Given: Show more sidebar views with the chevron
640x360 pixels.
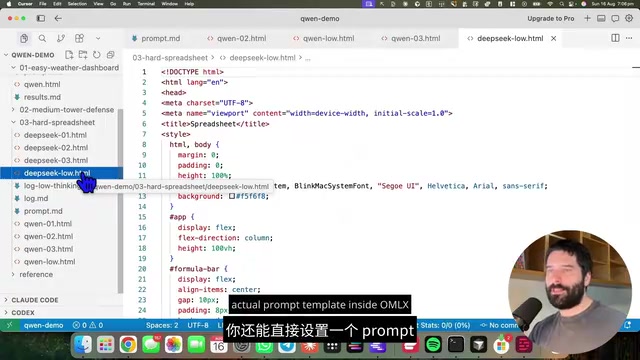Looking at the screenshot, I should pos(98,38).
